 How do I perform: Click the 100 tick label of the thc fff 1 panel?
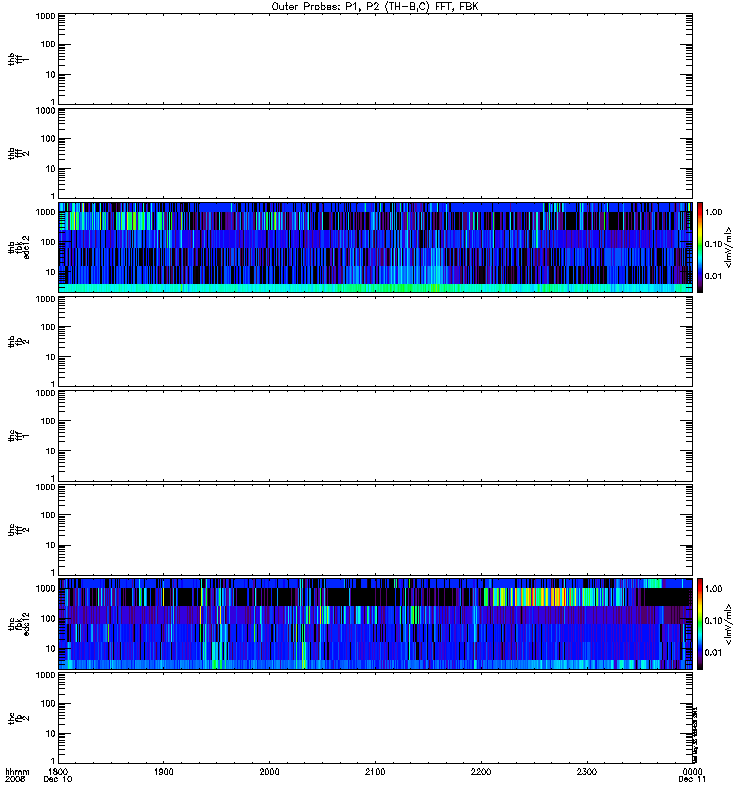[48, 421]
